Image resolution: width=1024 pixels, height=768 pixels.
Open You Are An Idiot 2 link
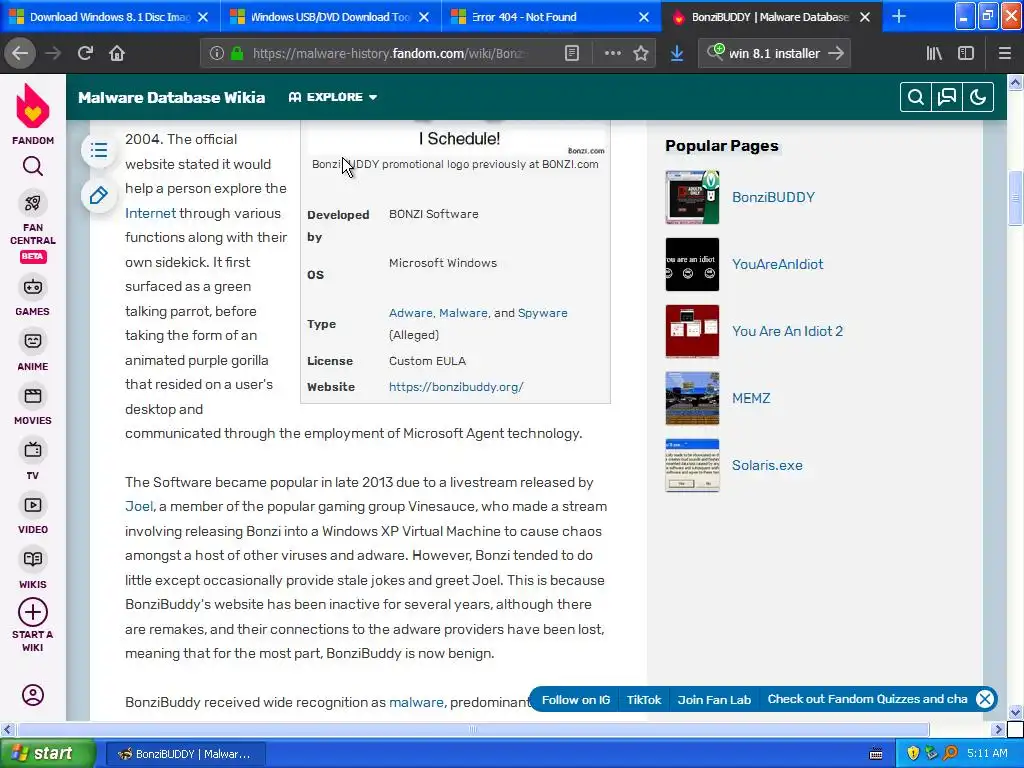pos(787,331)
